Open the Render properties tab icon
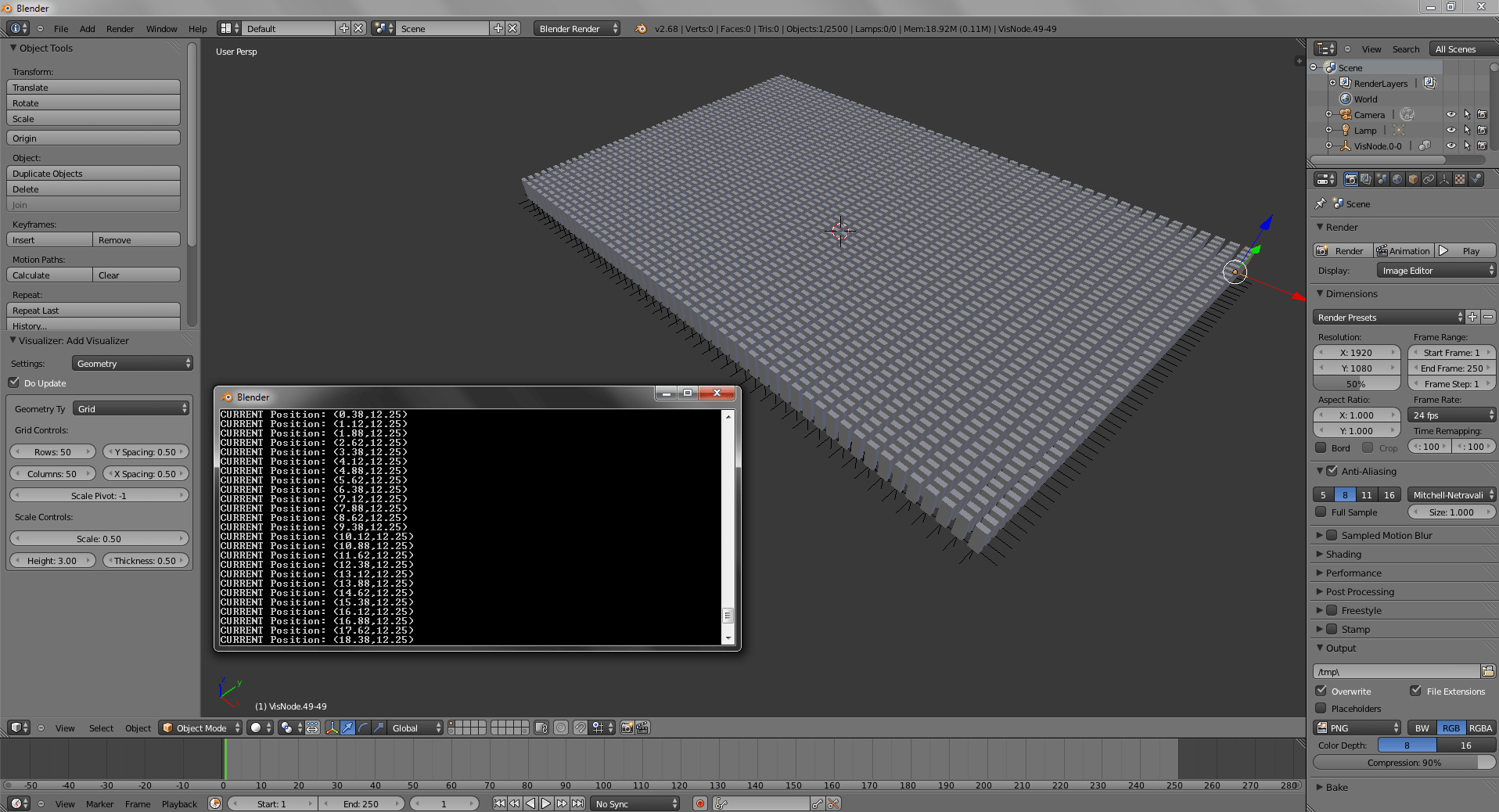 click(1351, 178)
